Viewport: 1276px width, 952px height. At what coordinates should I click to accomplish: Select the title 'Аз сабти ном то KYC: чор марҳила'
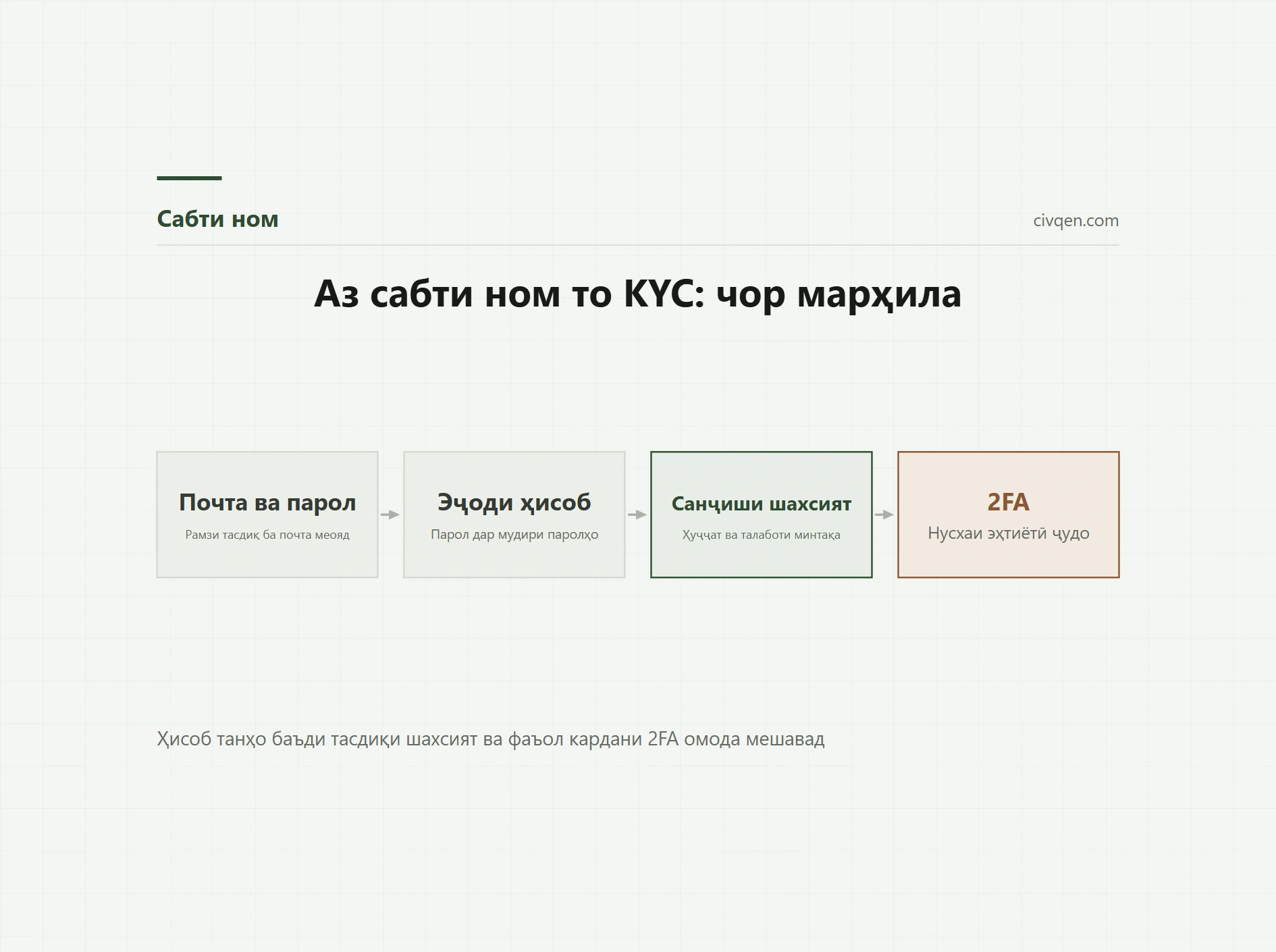point(637,294)
